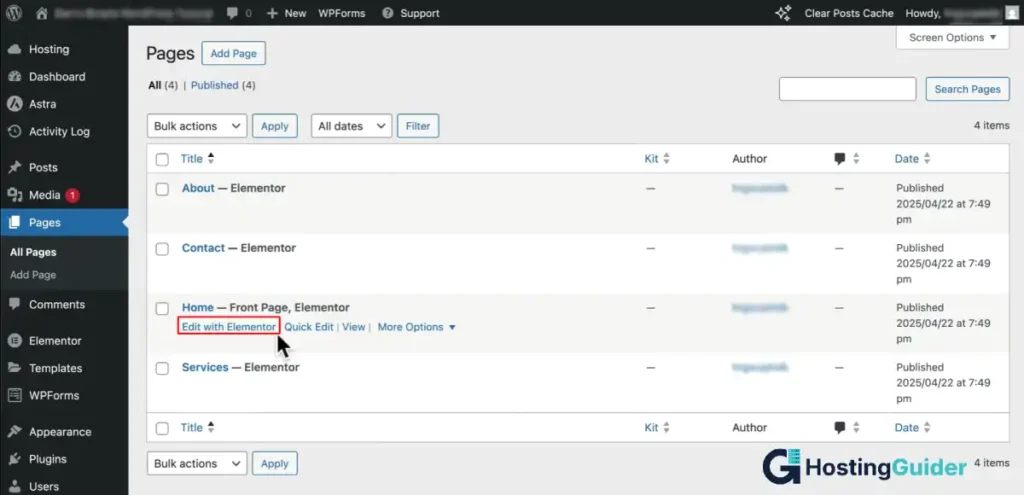Open the Contact page title link
Image resolution: width=1024 pixels, height=495 pixels.
(203, 248)
